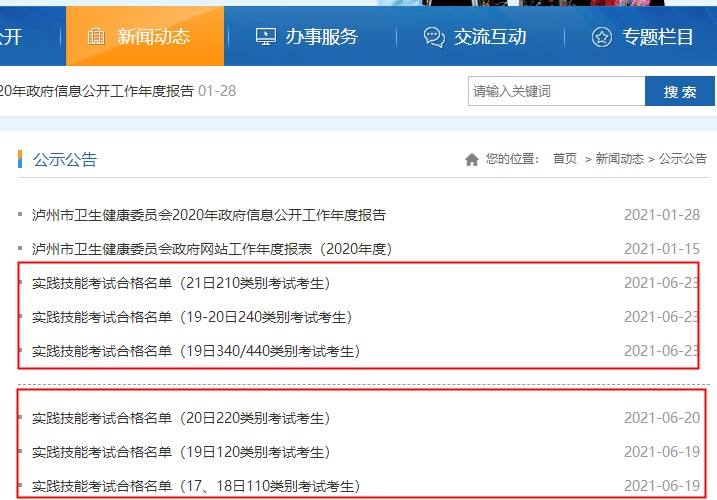Click the monitor icon beside 办事服务
The image size is (717, 500).
[x=266, y=37]
